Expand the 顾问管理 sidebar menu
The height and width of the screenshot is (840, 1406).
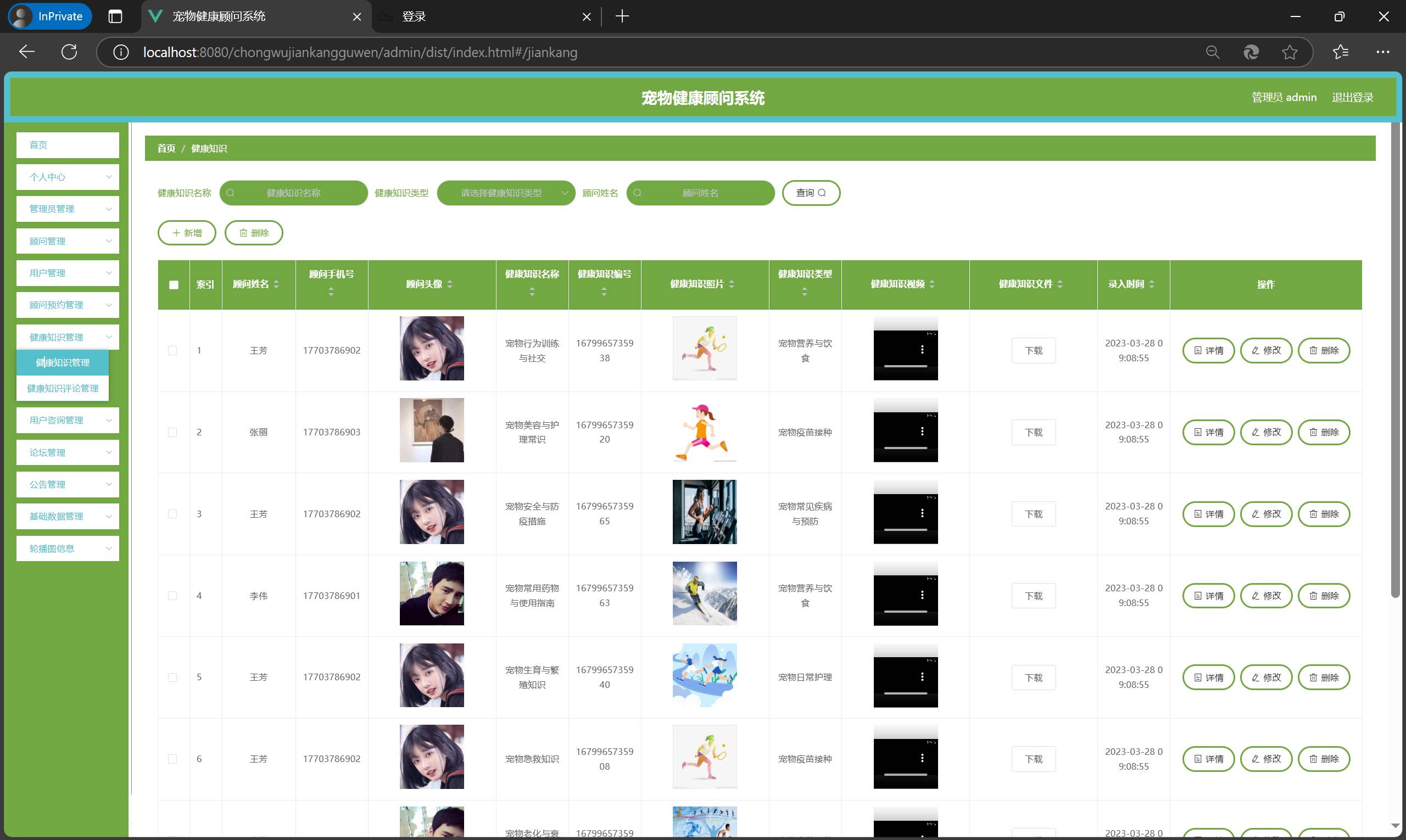pos(68,241)
